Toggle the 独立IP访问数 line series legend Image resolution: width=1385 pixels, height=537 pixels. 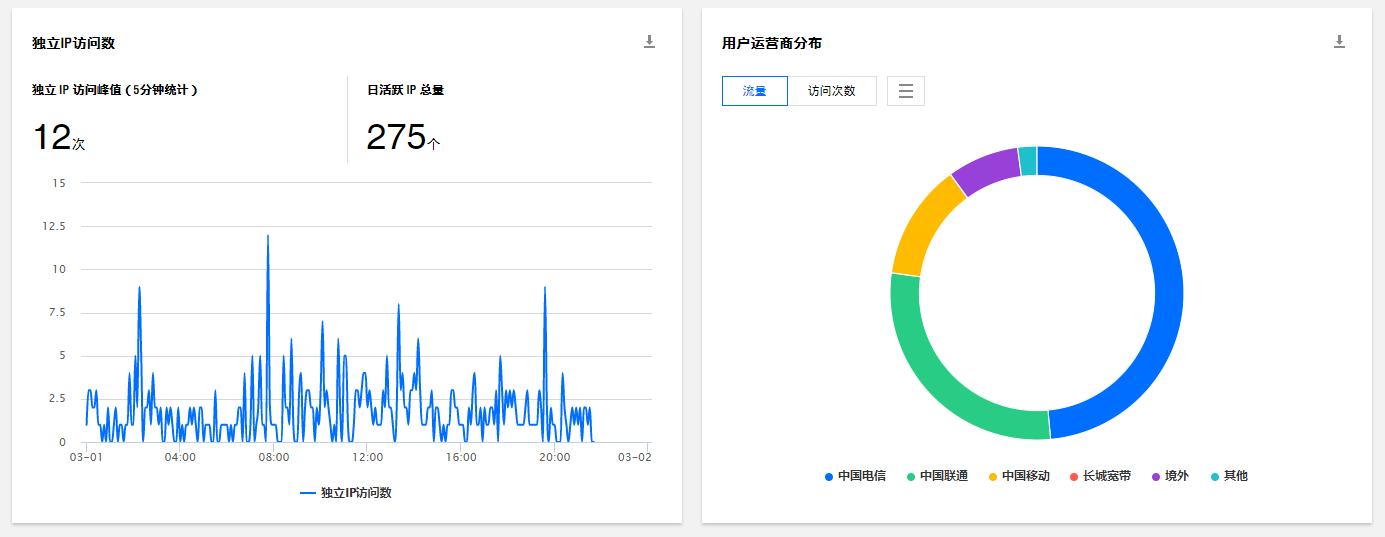346,493
